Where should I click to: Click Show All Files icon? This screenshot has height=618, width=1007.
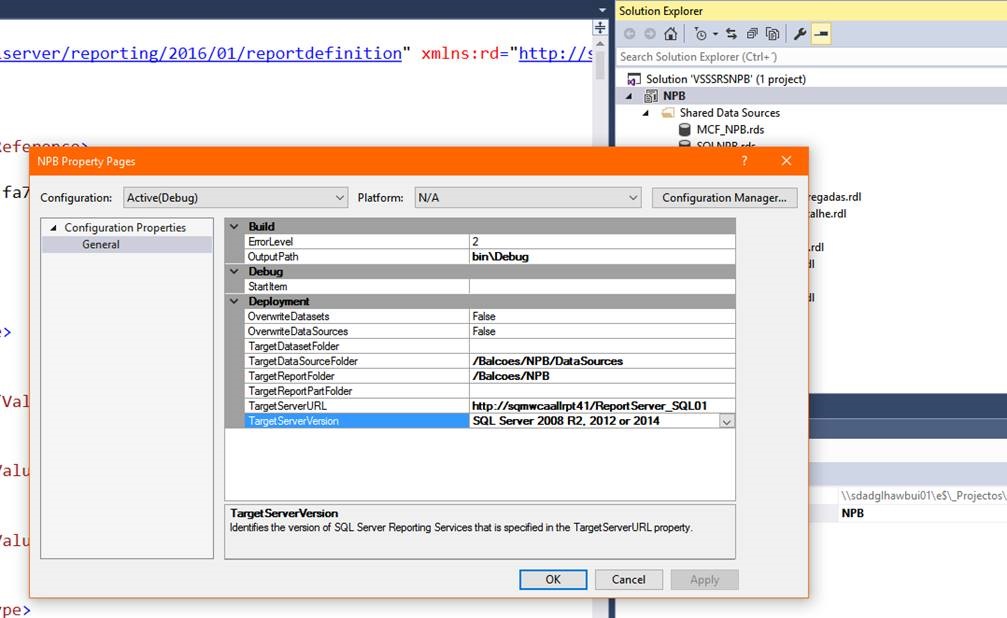click(773, 33)
